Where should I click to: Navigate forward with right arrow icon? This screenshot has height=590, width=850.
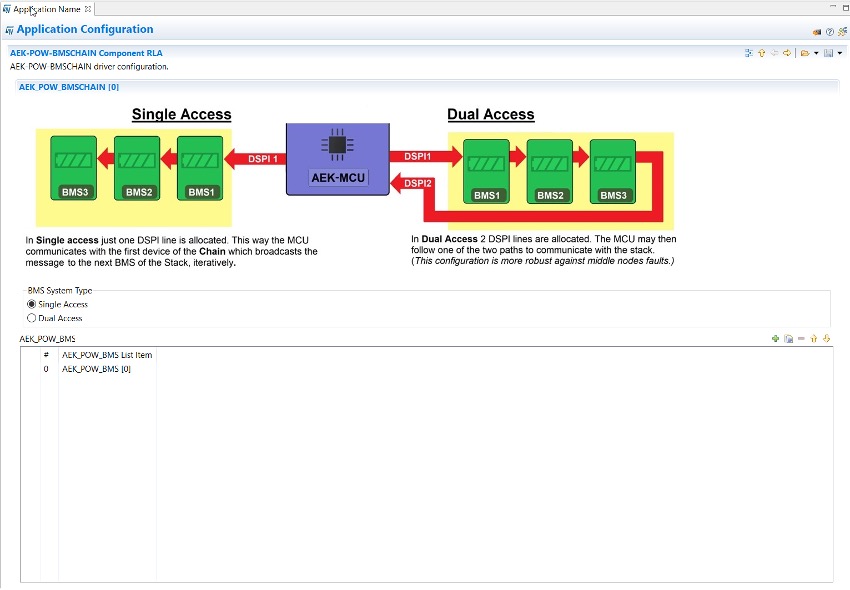tap(788, 53)
